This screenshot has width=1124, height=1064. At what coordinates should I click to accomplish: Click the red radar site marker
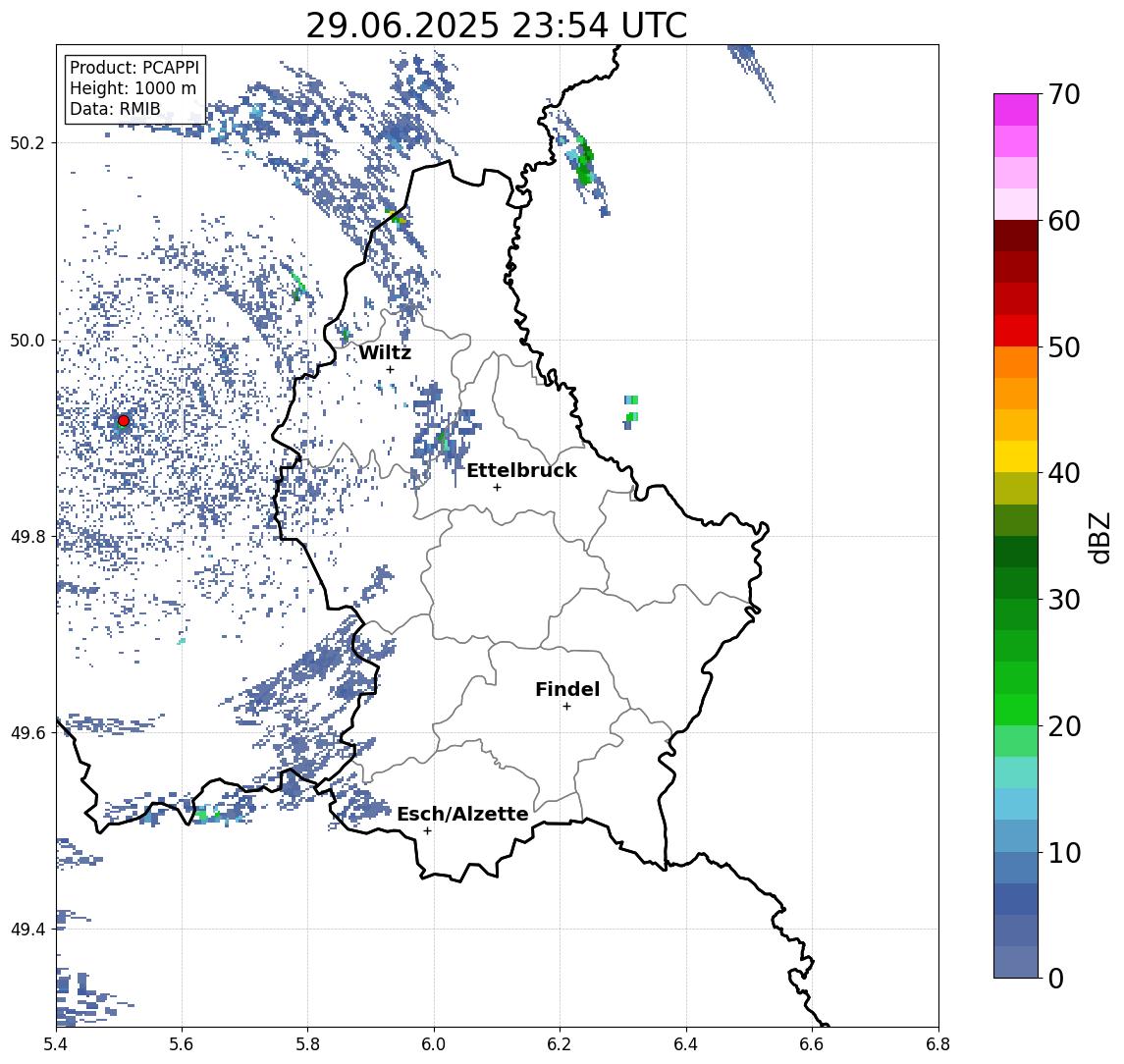pos(124,420)
